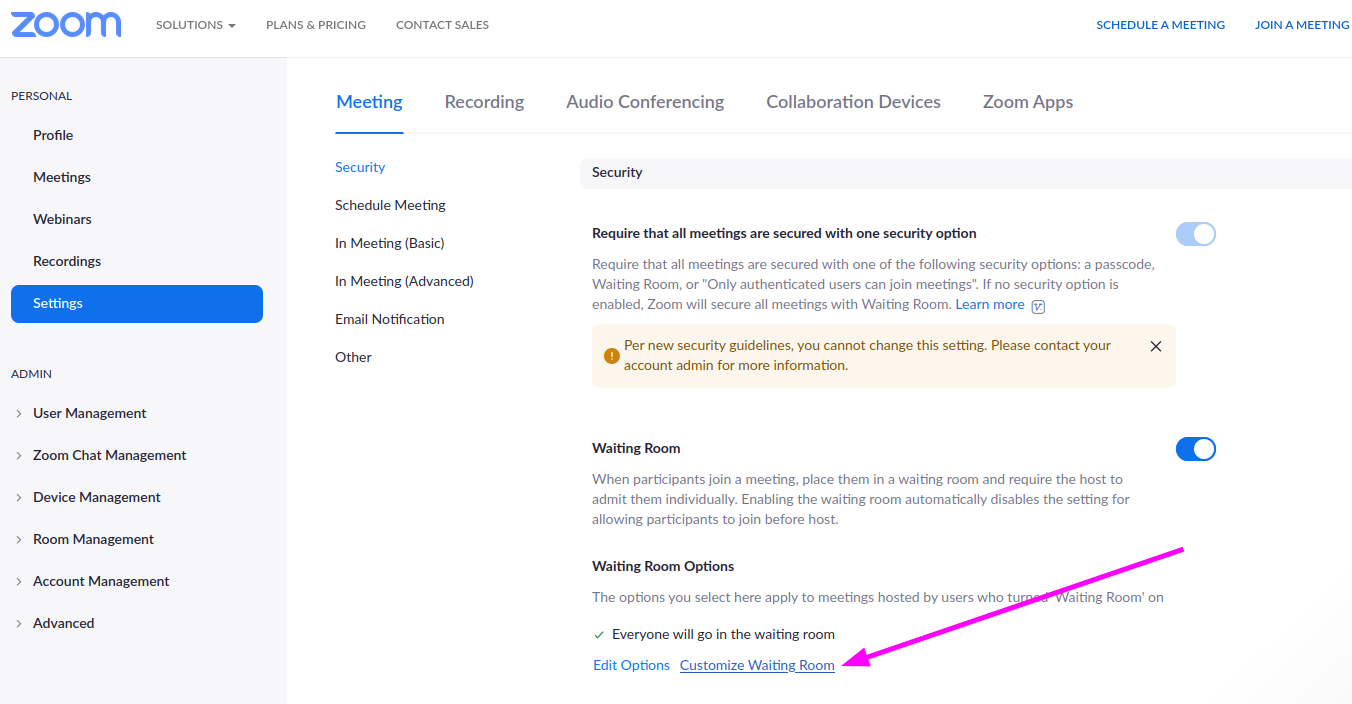The width and height of the screenshot is (1352, 704).
Task: Dismiss the security guidelines notice
Action: pos(1156,346)
